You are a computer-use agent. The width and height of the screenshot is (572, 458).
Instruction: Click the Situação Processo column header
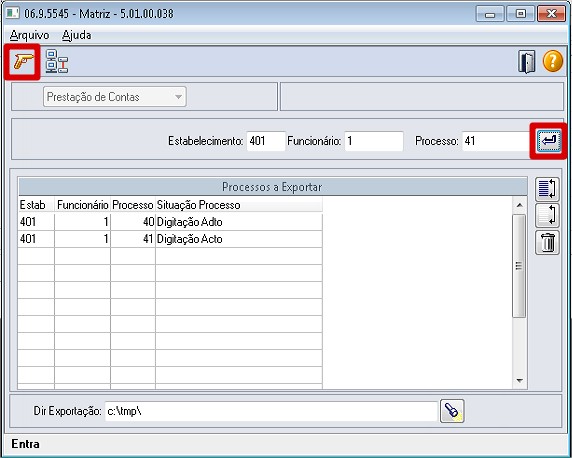(x=239, y=205)
